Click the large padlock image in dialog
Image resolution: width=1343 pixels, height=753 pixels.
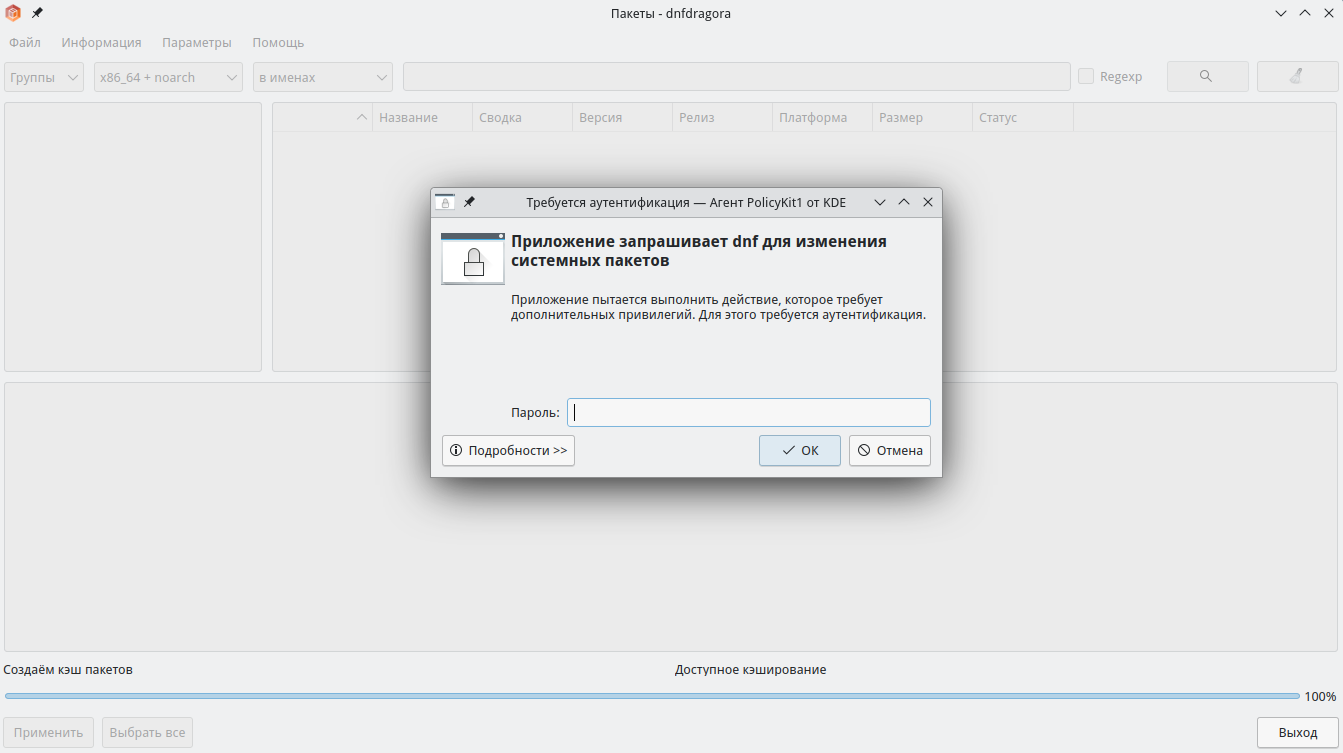(x=473, y=259)
